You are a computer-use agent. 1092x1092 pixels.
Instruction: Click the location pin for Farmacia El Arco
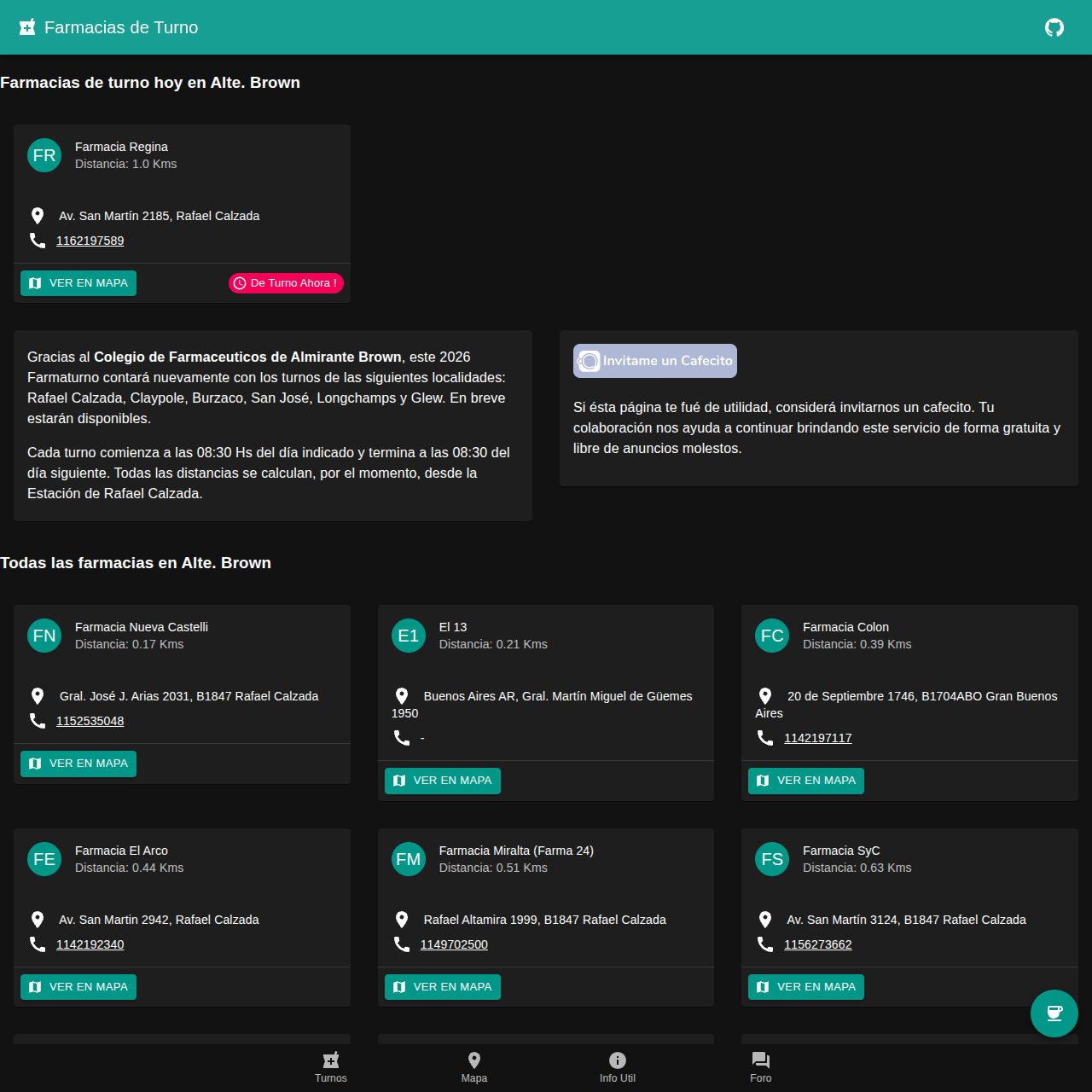coord(38,920)
